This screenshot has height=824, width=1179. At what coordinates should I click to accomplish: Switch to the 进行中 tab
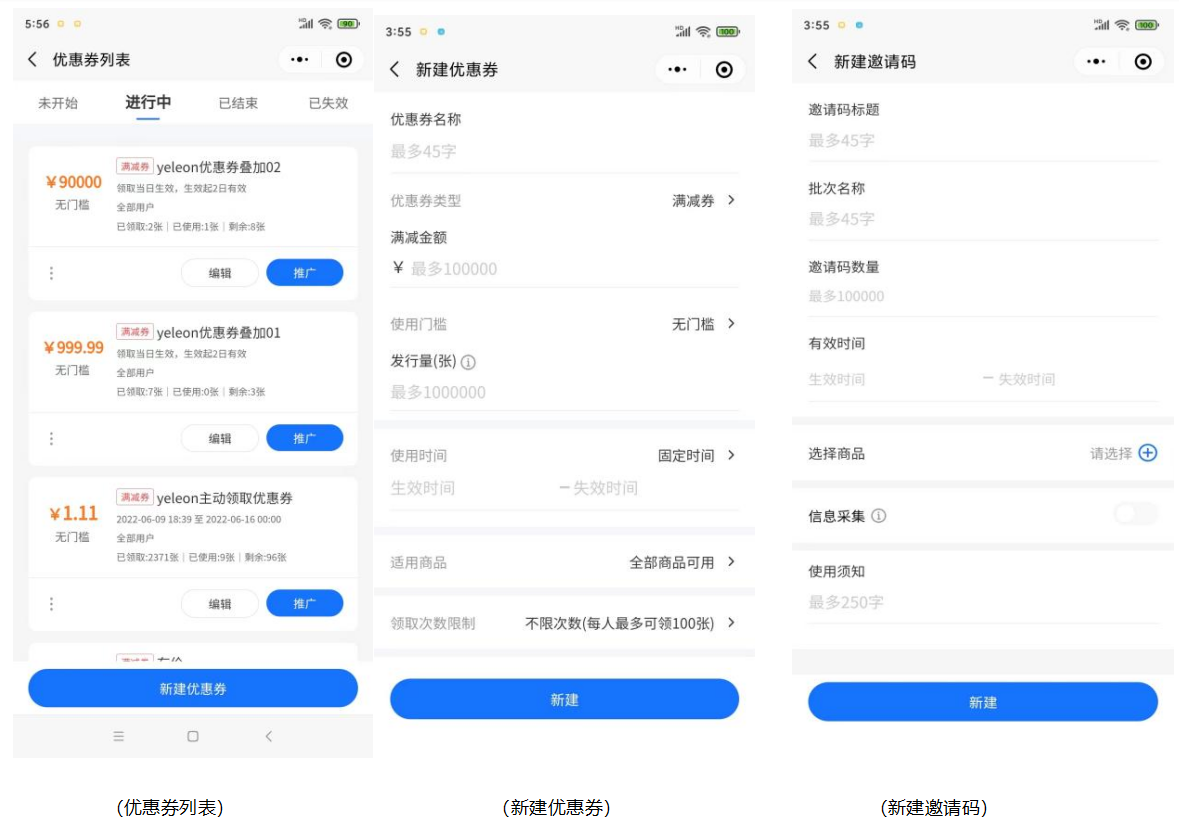(148, 102)
